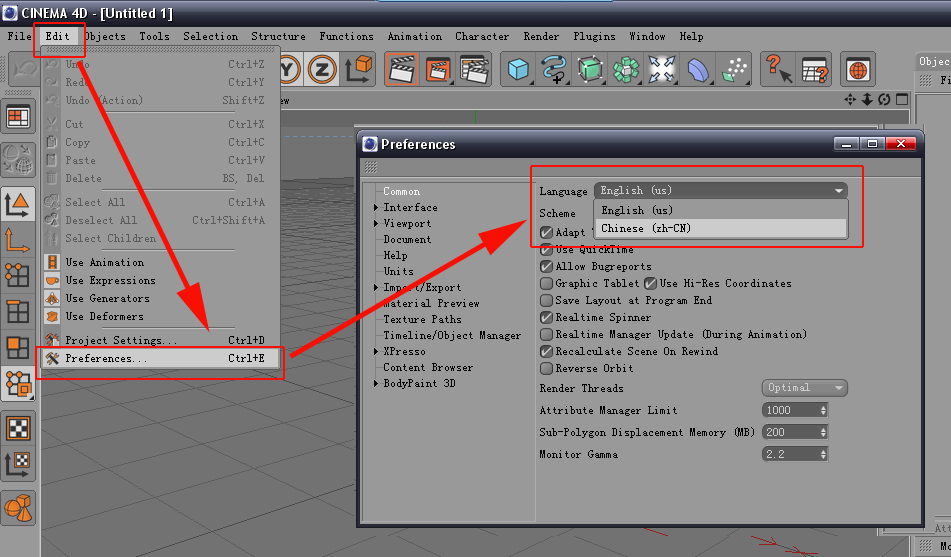This screenshot has width=951, height=557.
Task: Open the Language dropdown showing English (us)
Action: coord(721,191)
